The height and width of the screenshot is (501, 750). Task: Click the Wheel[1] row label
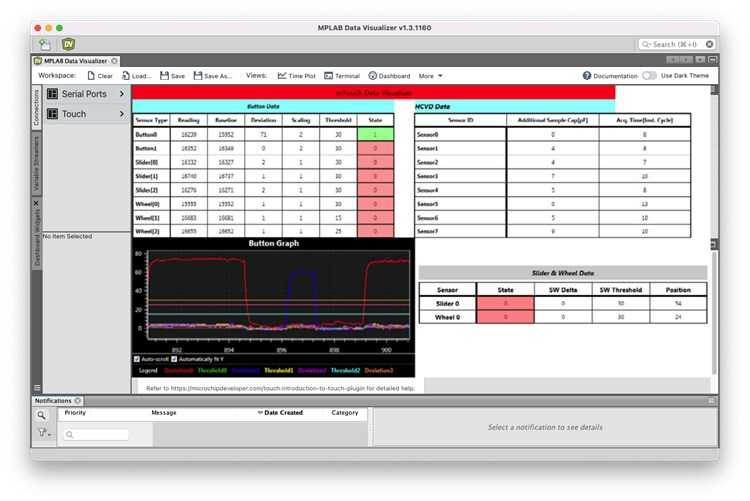pyautogui.click(x=147, y=218)
